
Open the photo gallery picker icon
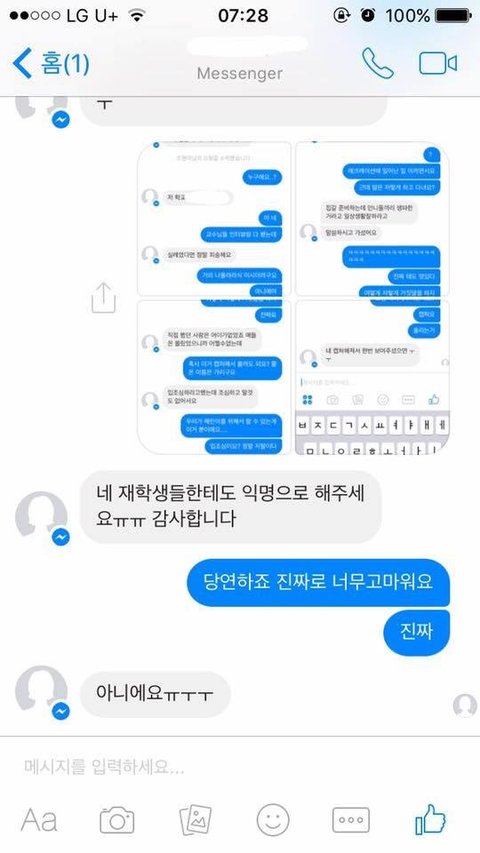pyautogui.click(x=195, y=820)
